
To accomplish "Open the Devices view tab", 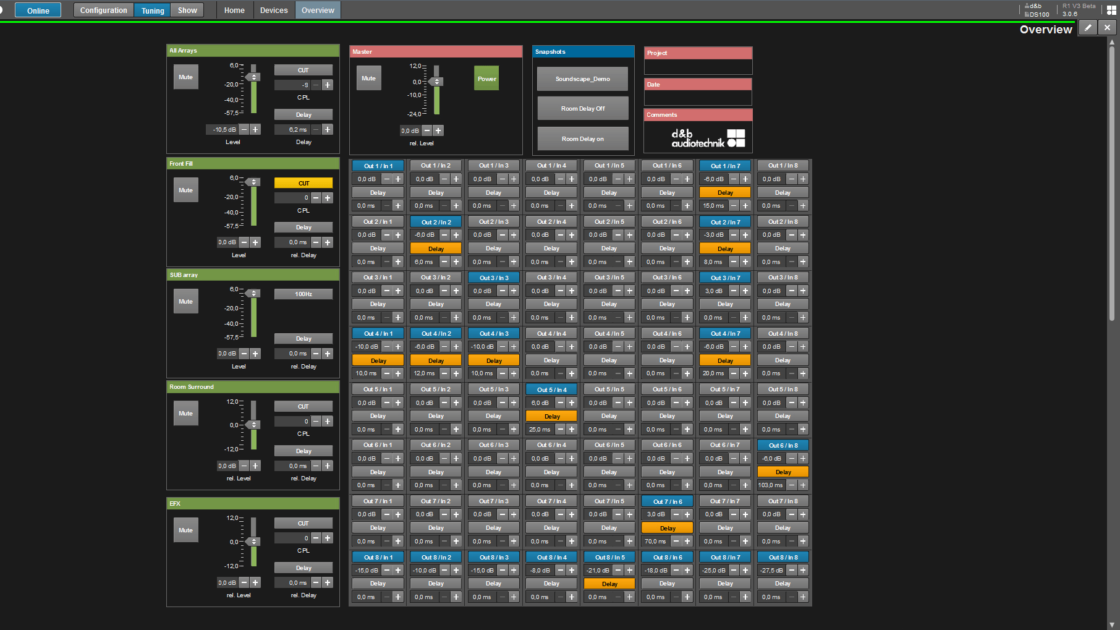I will 274,10.
